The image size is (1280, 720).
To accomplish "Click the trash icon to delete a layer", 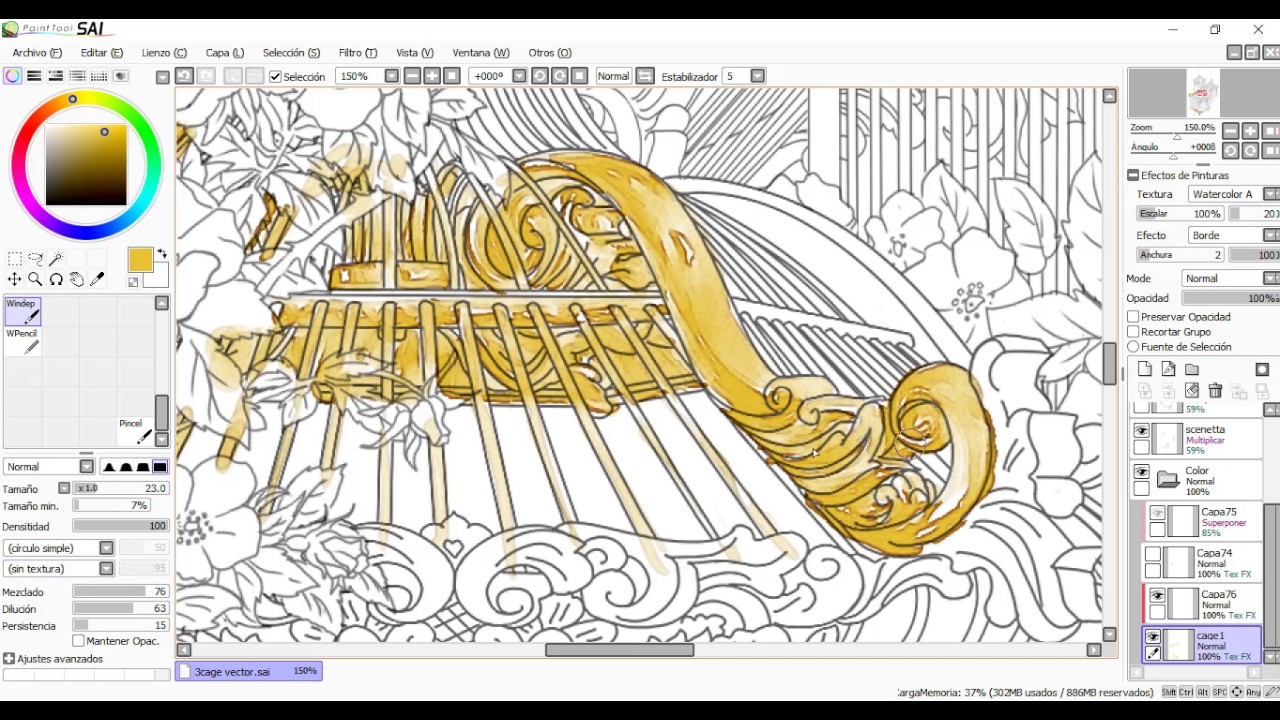I will [1215, 390].
